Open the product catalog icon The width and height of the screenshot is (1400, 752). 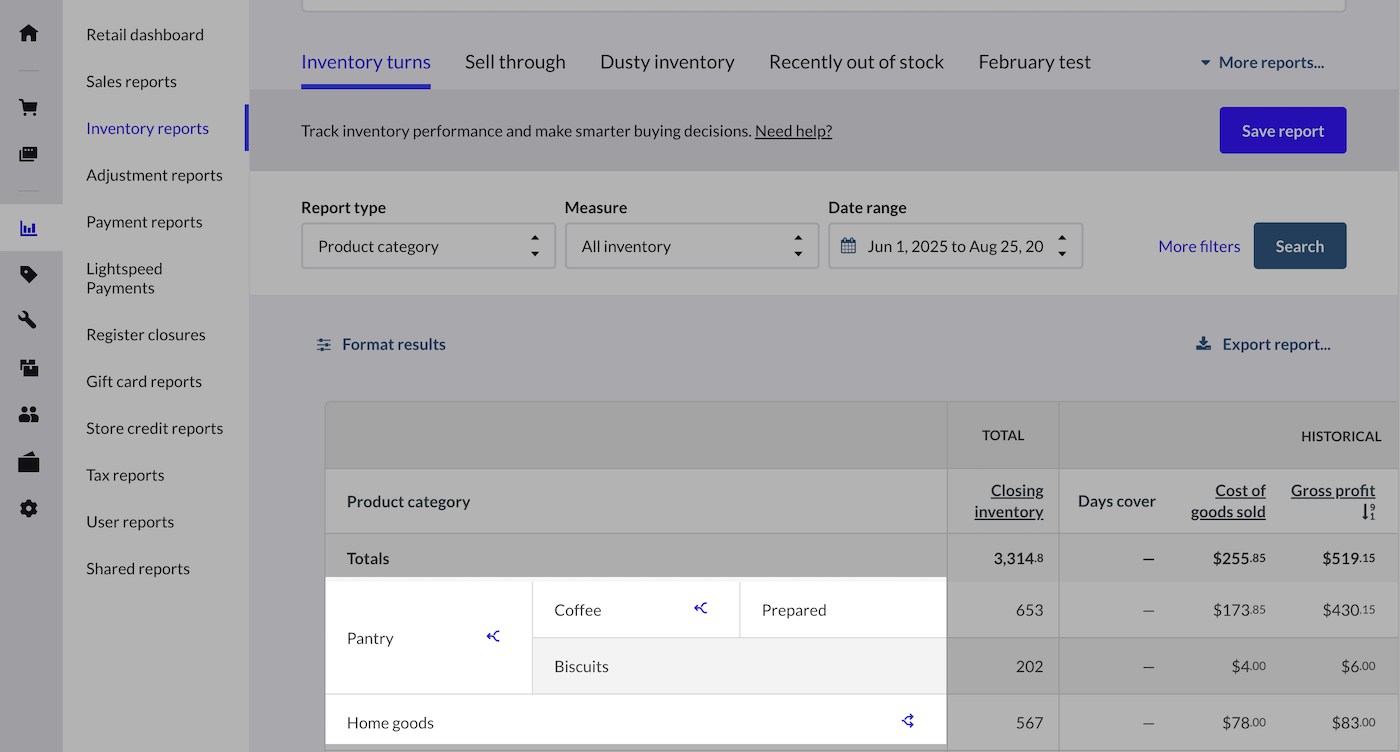click(30, 154)
